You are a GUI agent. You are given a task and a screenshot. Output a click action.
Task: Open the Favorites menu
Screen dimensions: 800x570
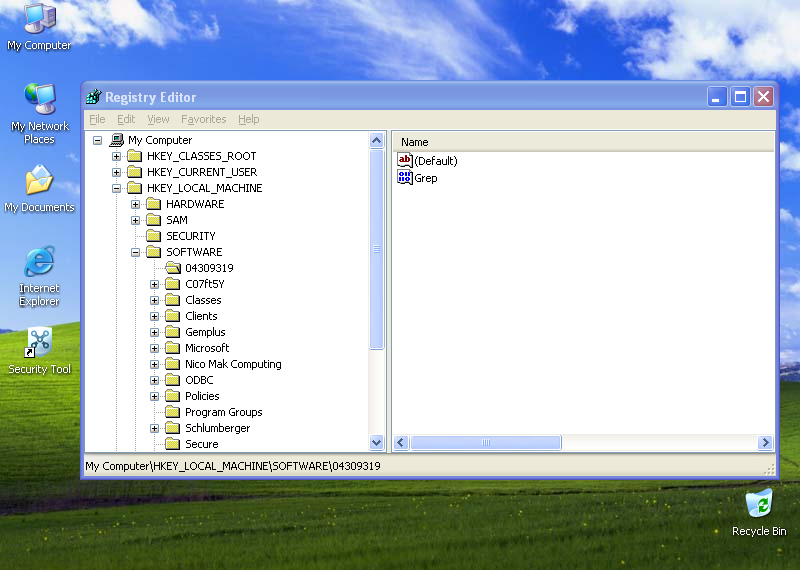click(x=204, y=119)
